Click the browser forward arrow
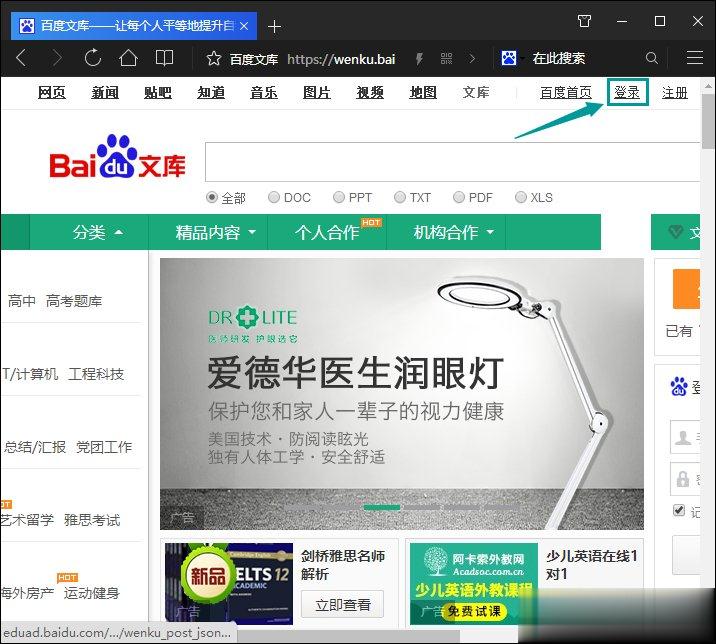The height and width of the screenshot is (644, 716). point(57,58)
